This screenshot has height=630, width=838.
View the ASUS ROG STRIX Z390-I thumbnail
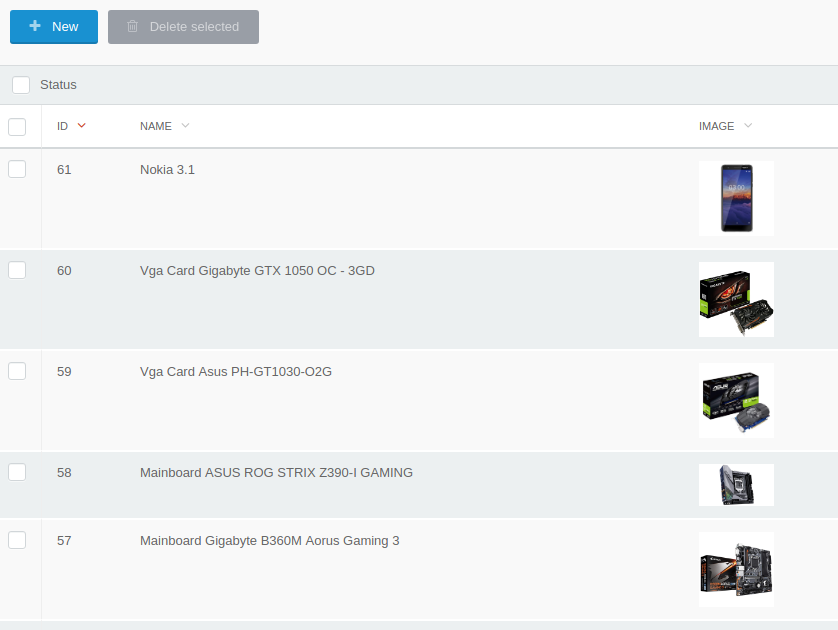click(x=736, y=485)
